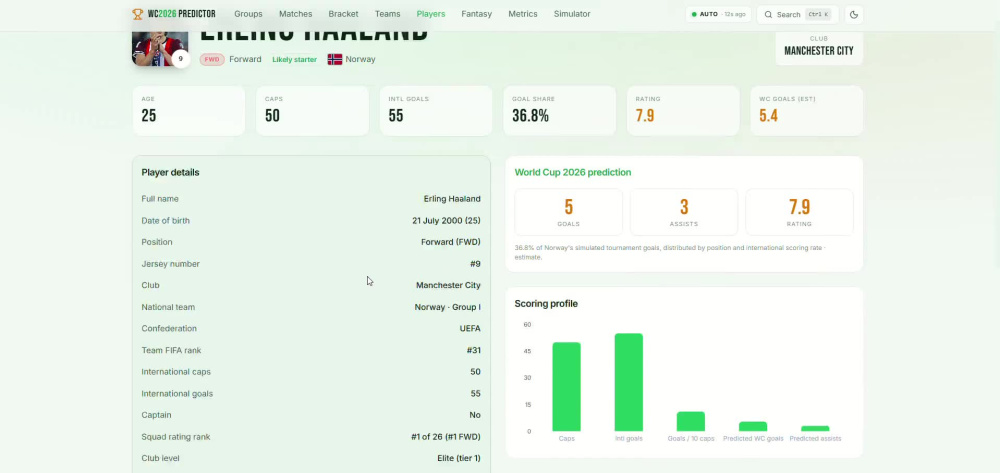This screenshot has height=473, width=1000.
Task: Toggle dark mode moon icon
Action: click(854, 15)
